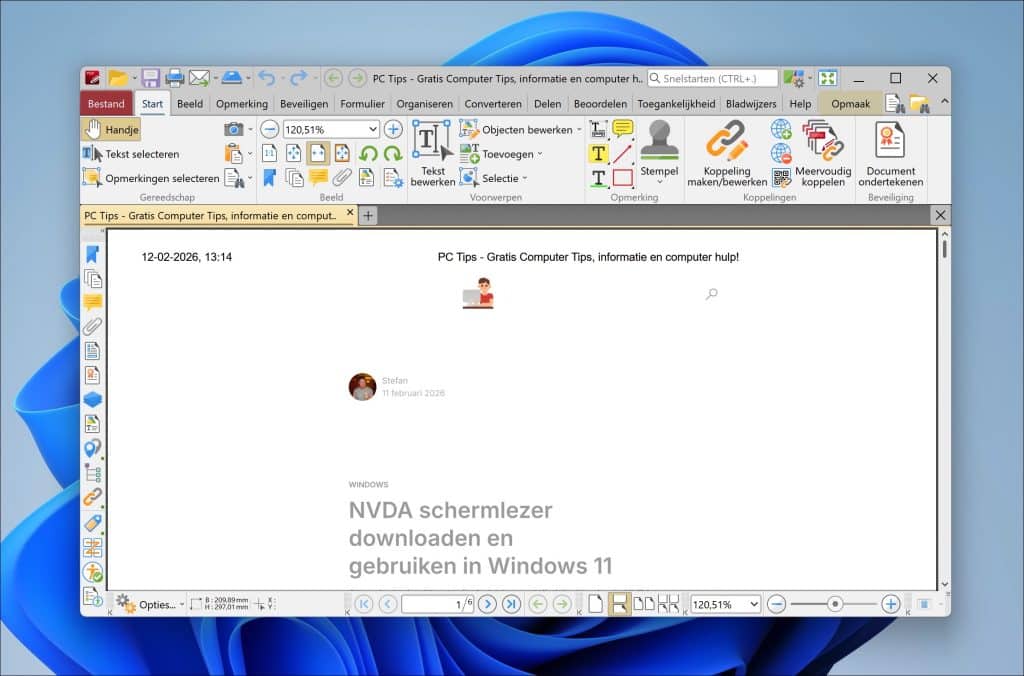Go to the next page with the arrow button
The width and height of the screenshot is (1024, 676).
click(486, 604)
